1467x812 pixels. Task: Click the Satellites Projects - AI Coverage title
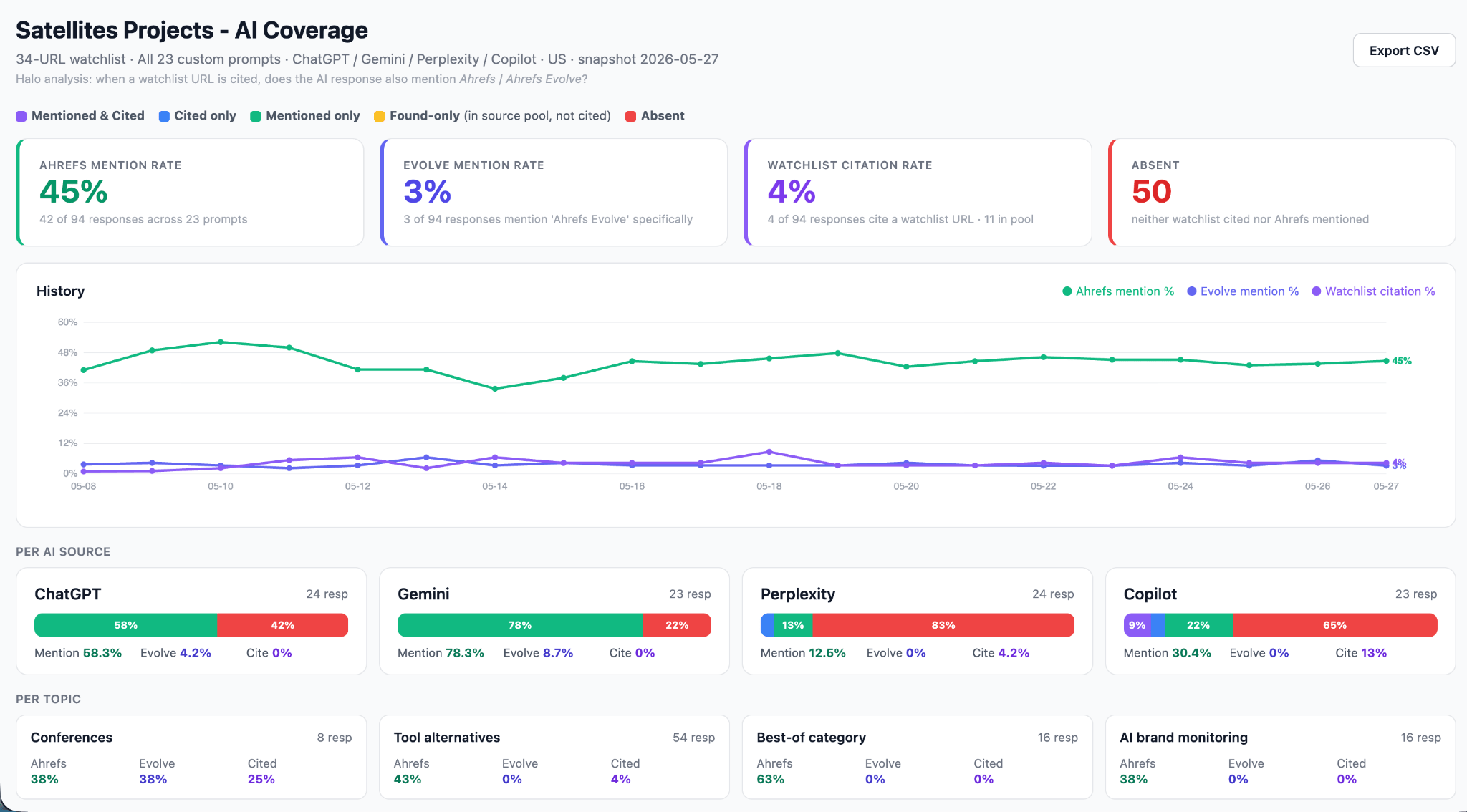coord(192,30)
